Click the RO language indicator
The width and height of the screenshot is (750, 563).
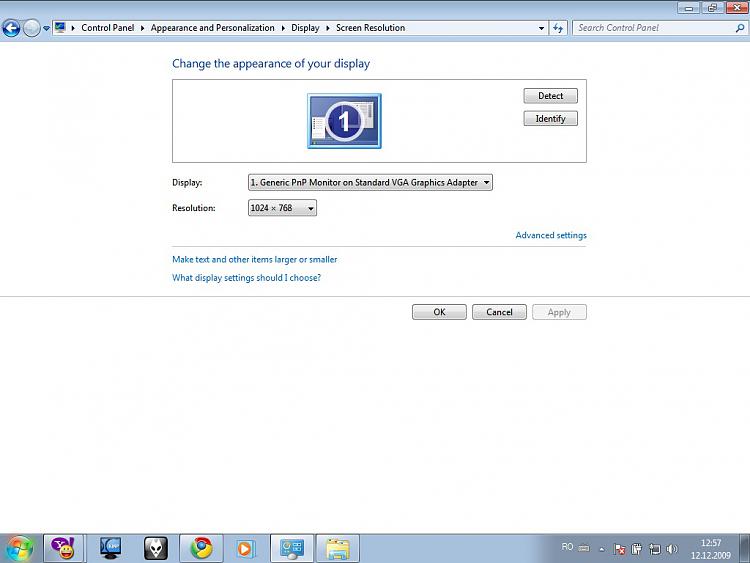click(x=567, y=546)
